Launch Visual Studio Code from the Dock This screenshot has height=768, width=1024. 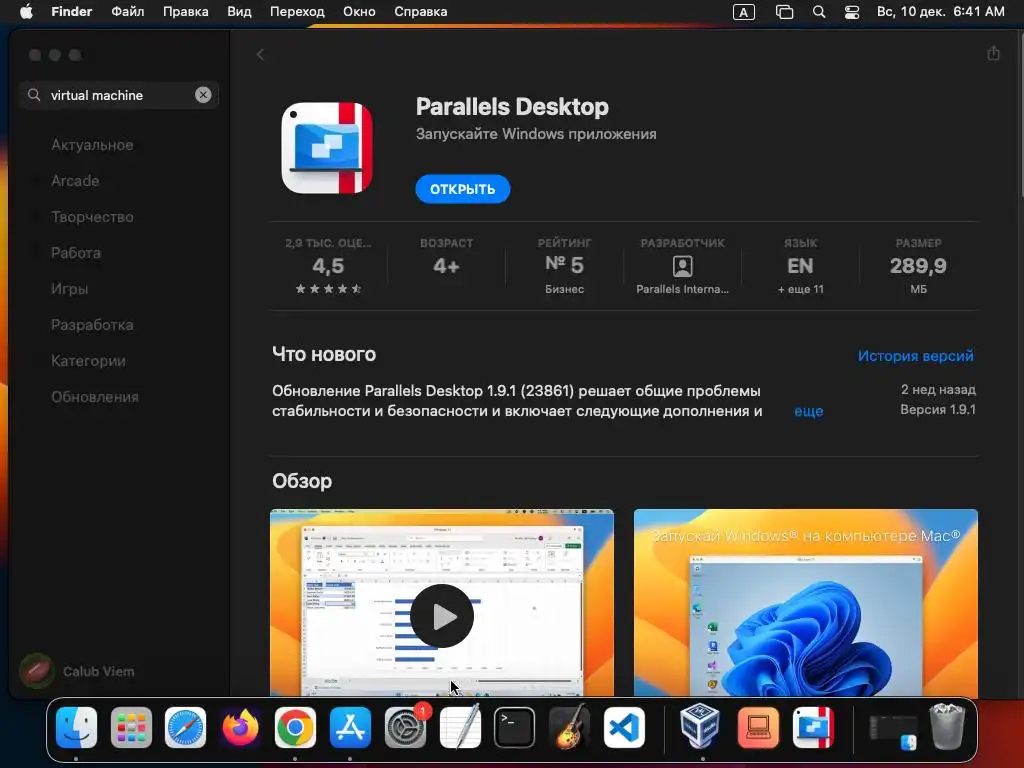pyautogui.click(x=624, y=728)
